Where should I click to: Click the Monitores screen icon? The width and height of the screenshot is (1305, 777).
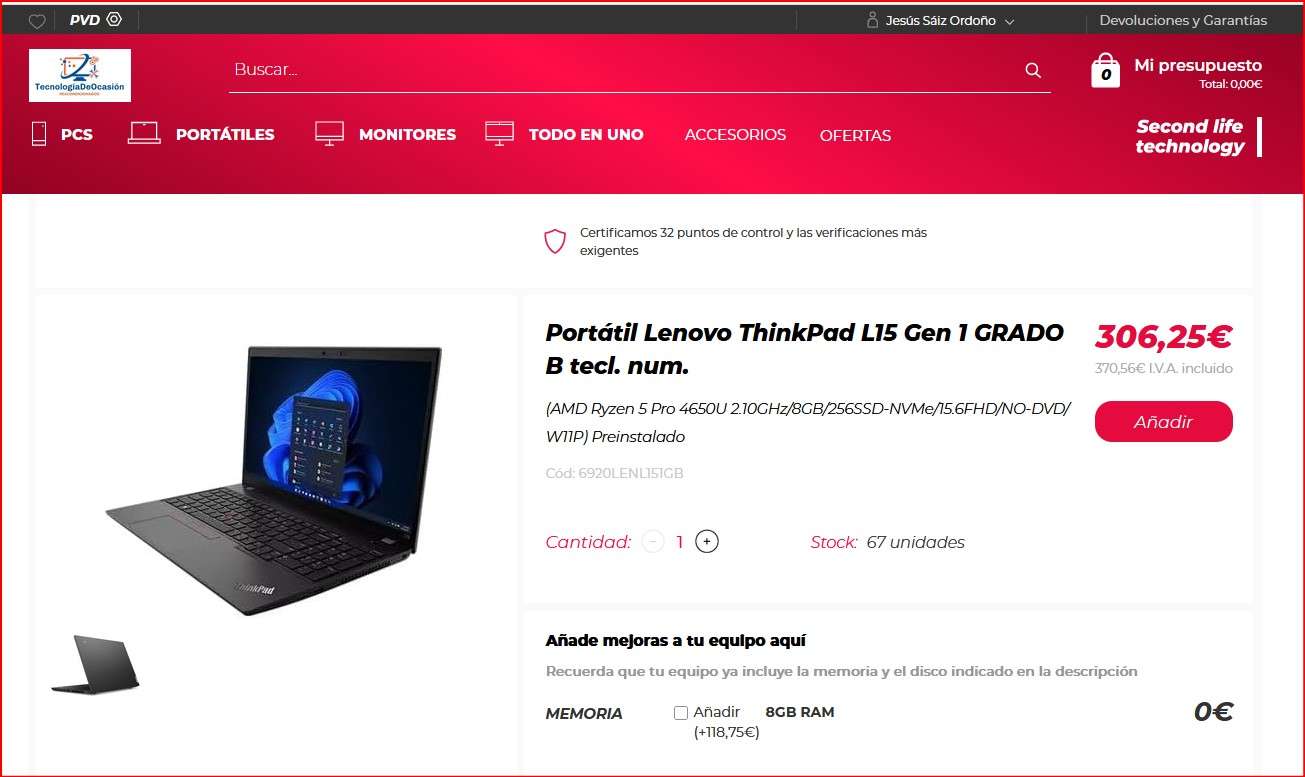pyautogui.click(x=329, y=133)
